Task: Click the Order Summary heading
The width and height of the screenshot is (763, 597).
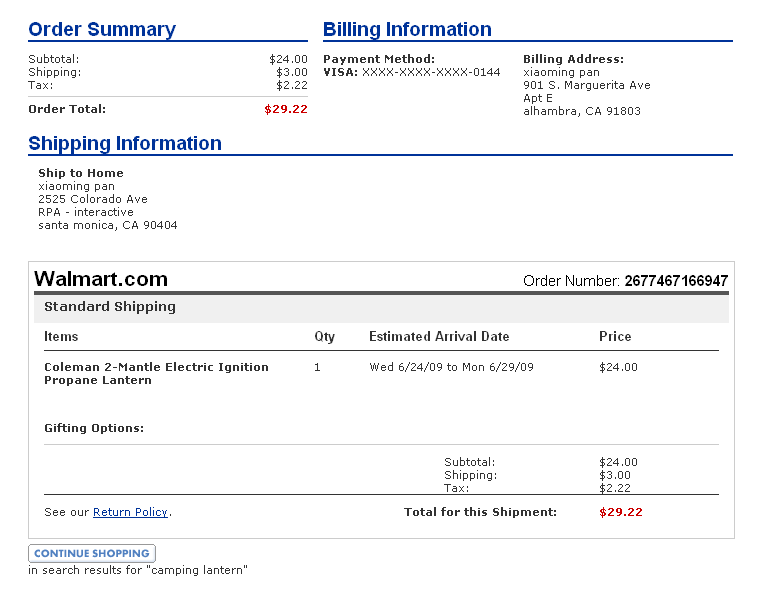Action: [101, 30]
